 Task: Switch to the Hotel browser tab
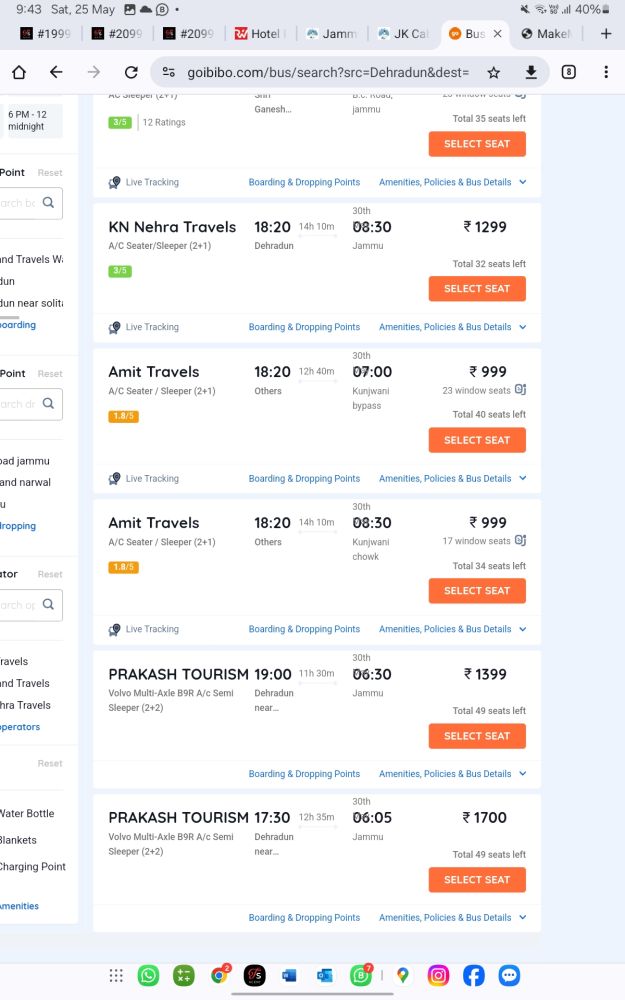258,33
